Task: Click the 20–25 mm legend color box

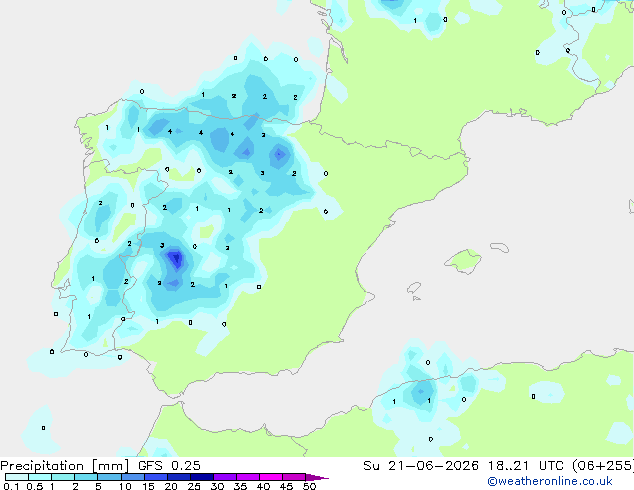Action: point(178,477)
